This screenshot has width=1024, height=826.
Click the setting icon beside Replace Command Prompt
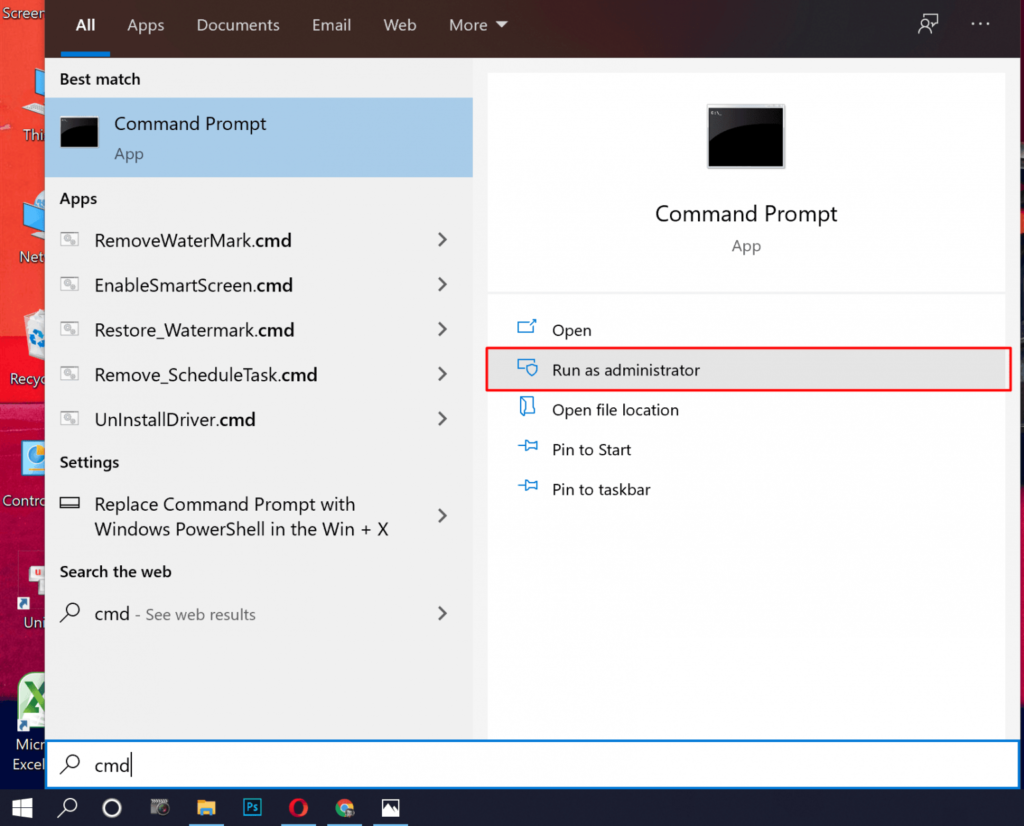click(x=70, y=503)
